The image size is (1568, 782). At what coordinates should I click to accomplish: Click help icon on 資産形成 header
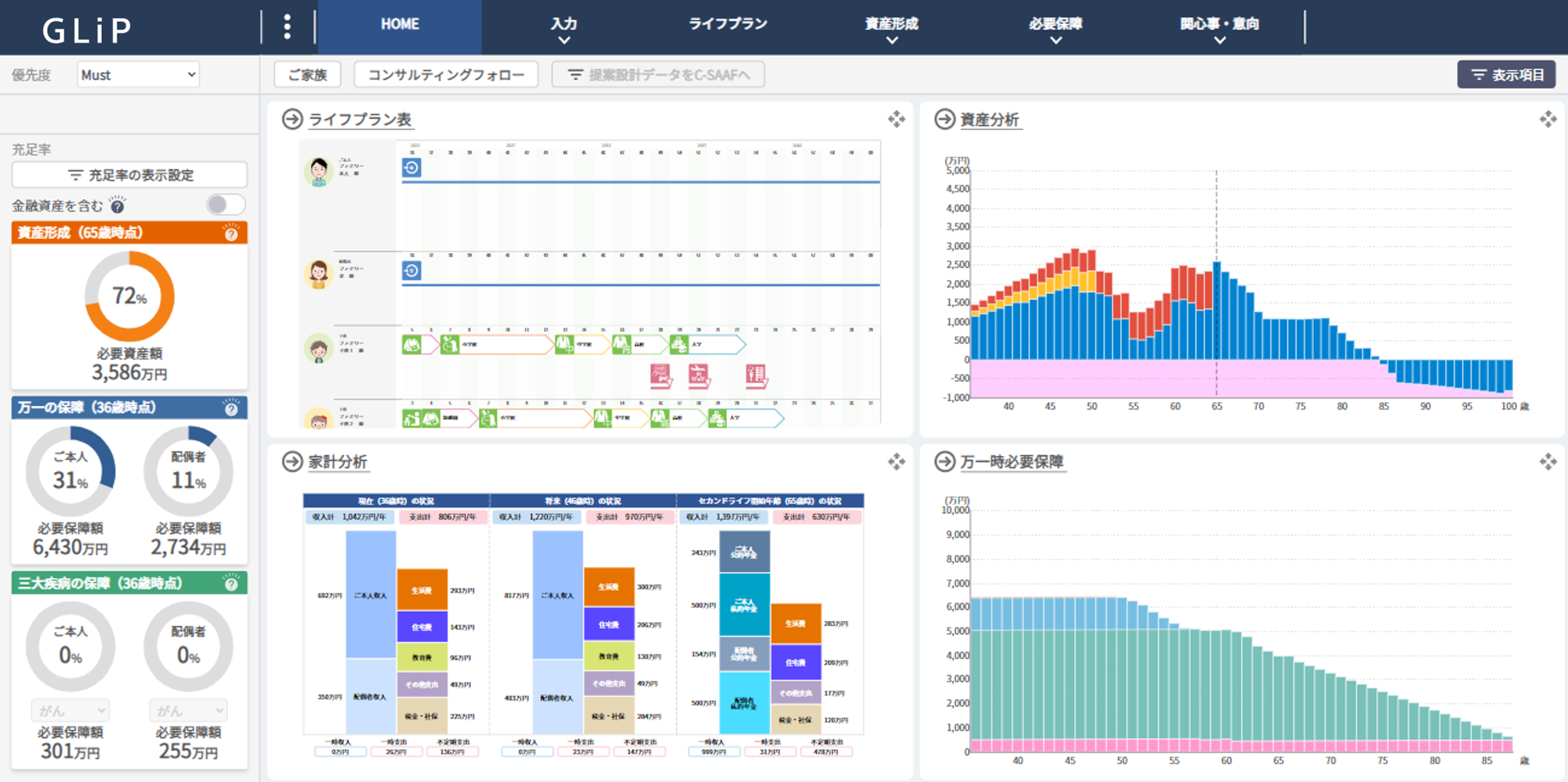click(231, 234)
